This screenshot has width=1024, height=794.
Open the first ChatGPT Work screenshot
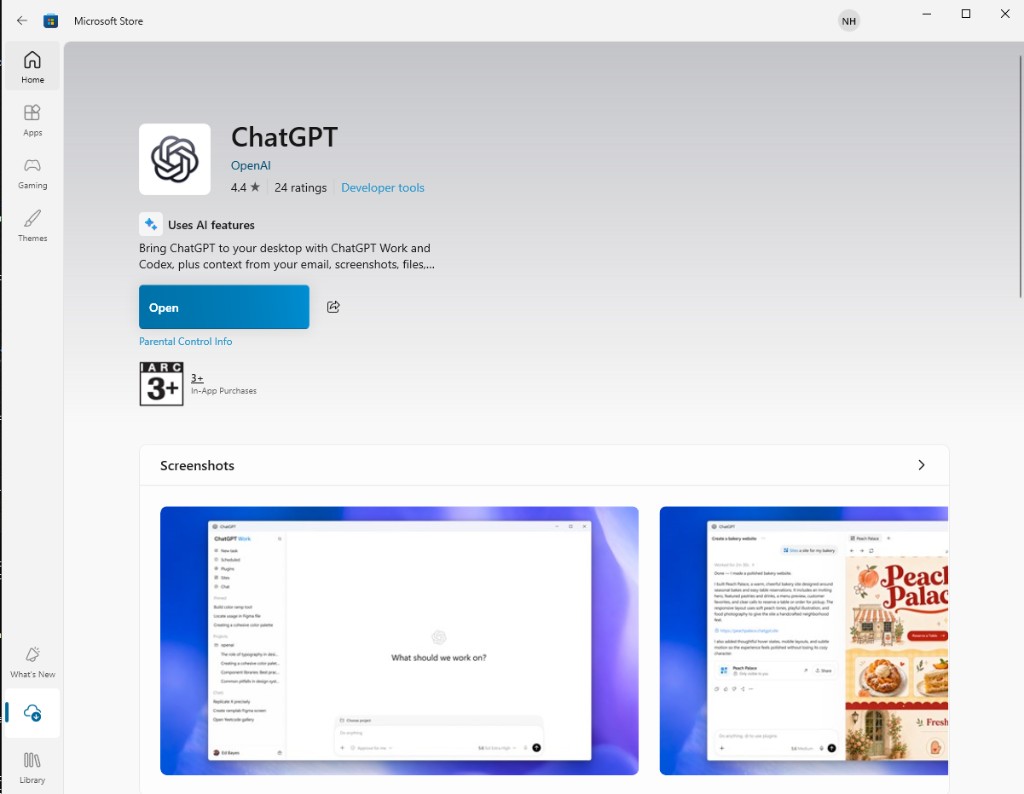coord(400,641)
